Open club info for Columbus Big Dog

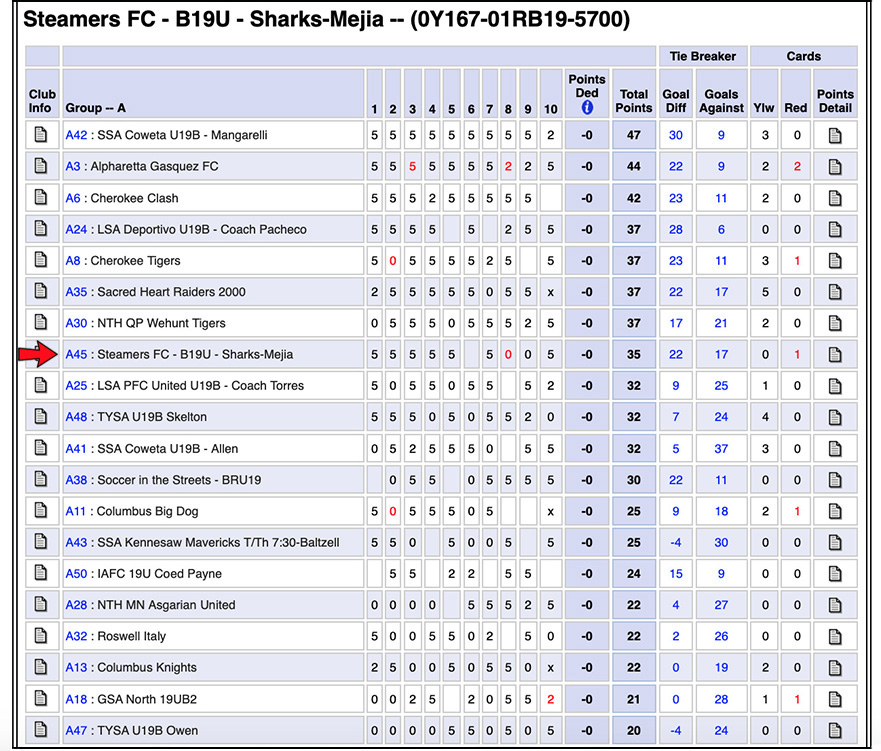(x=40, y=510)
